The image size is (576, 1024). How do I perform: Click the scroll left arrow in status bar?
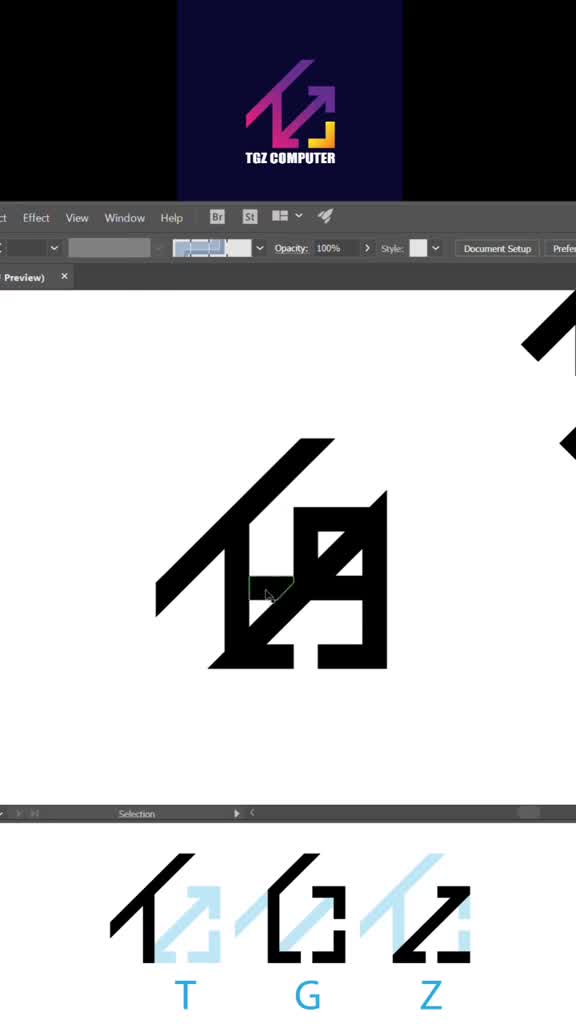coord(252,813)
